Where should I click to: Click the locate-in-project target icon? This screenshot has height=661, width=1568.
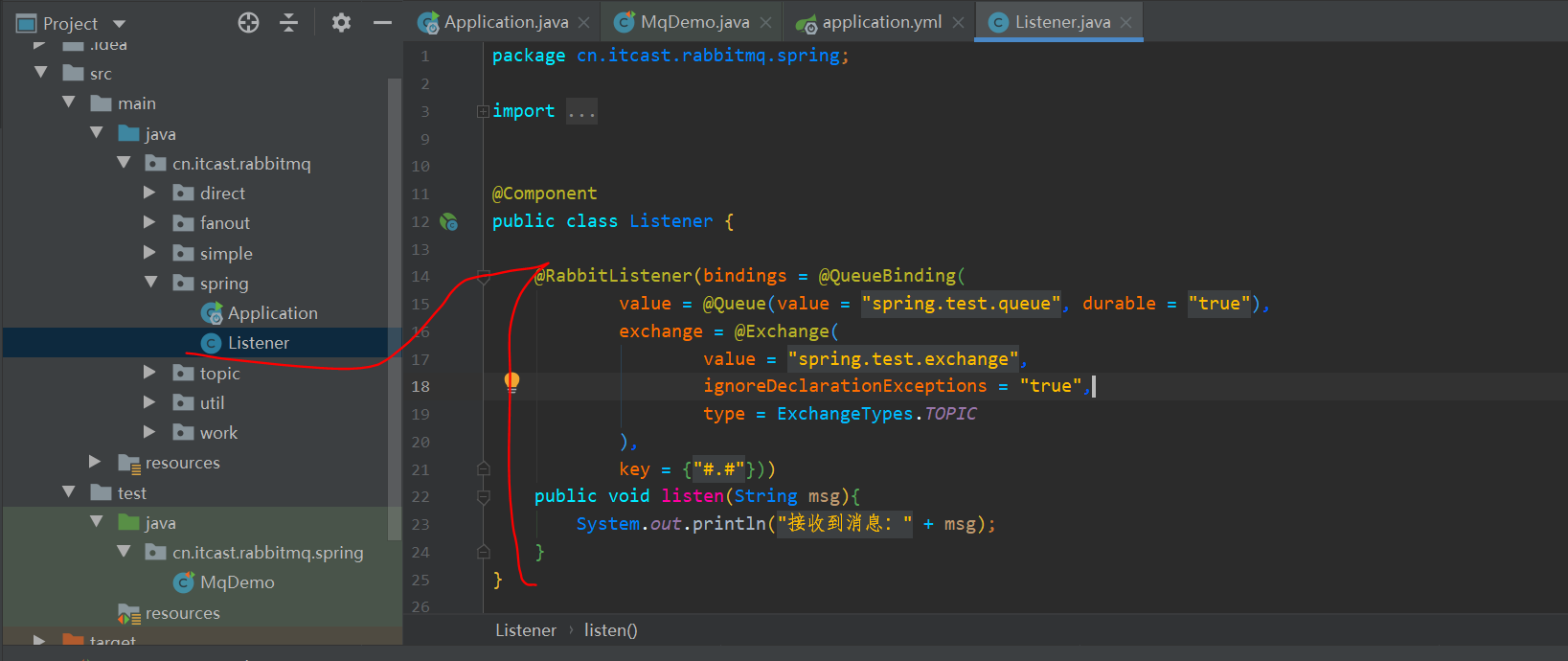(248, 23)
